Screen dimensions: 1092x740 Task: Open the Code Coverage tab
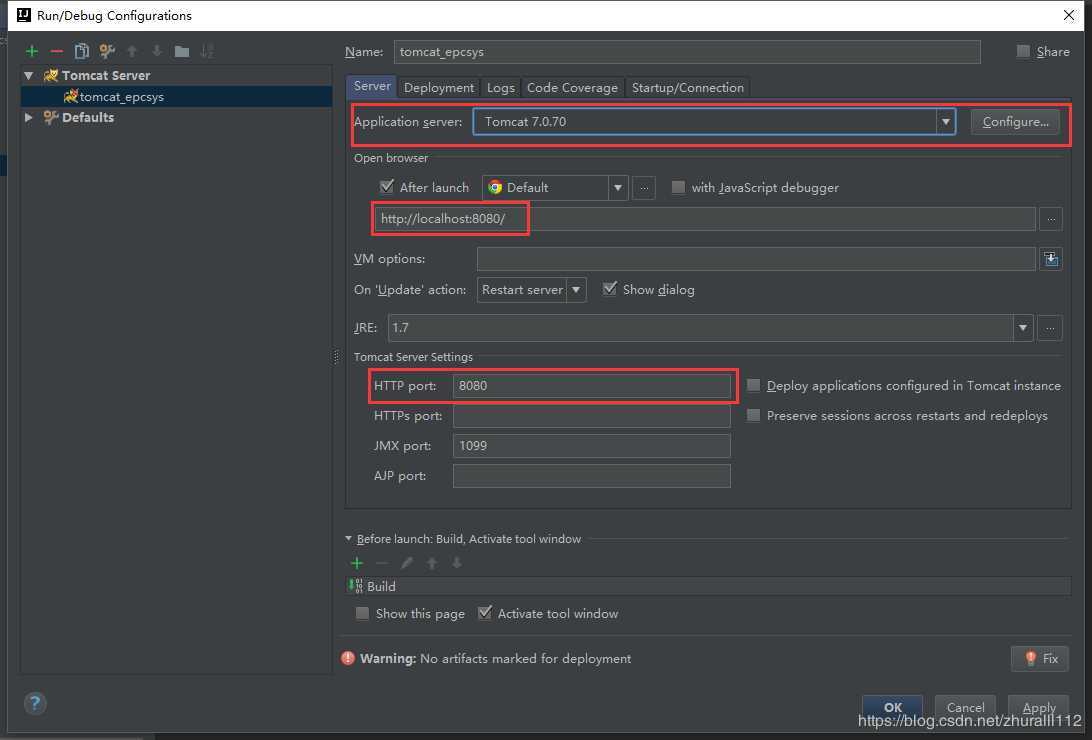572,88
